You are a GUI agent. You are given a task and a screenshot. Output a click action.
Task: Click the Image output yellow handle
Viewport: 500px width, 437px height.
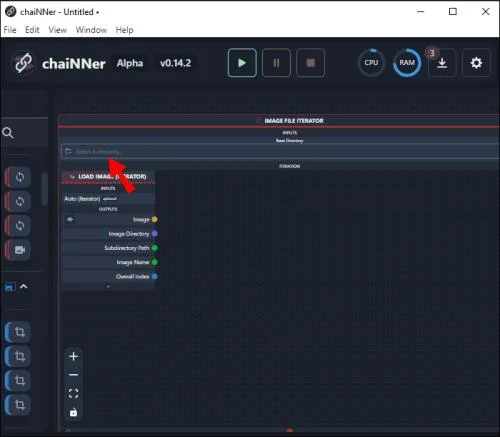coord(154,219)
